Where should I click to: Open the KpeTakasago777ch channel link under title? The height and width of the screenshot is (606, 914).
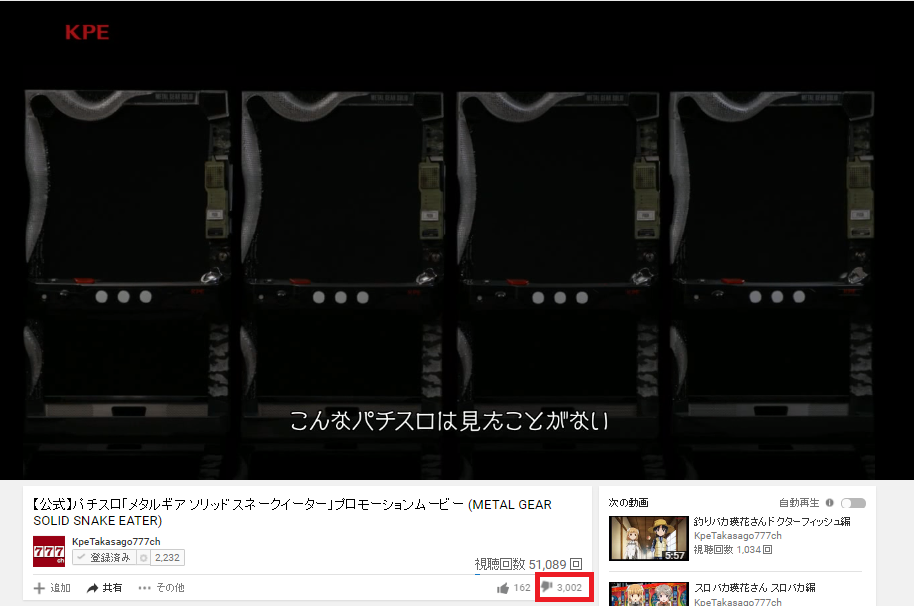[x=116, y=541]
